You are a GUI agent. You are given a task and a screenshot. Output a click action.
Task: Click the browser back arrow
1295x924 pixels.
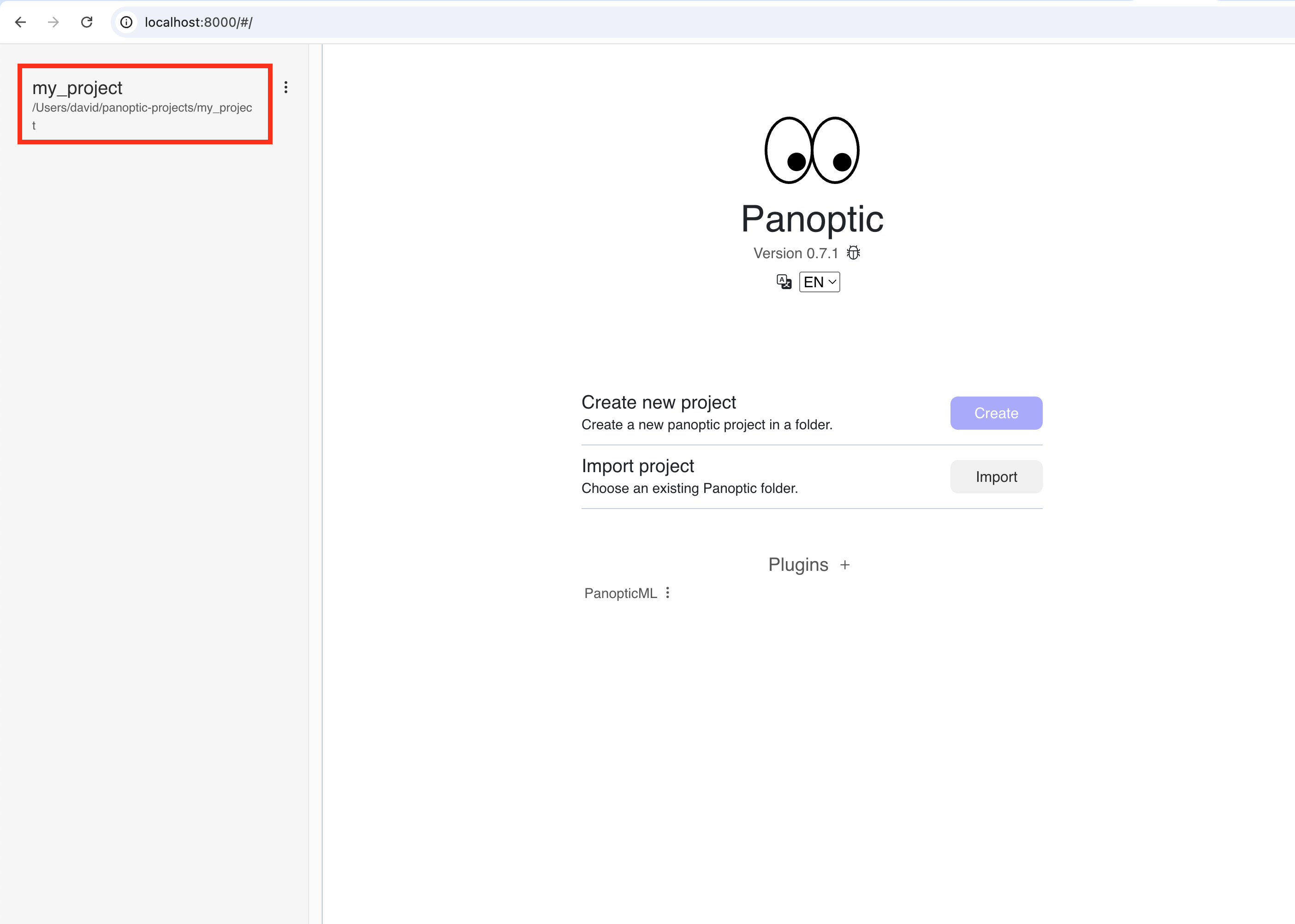point(20,22)
